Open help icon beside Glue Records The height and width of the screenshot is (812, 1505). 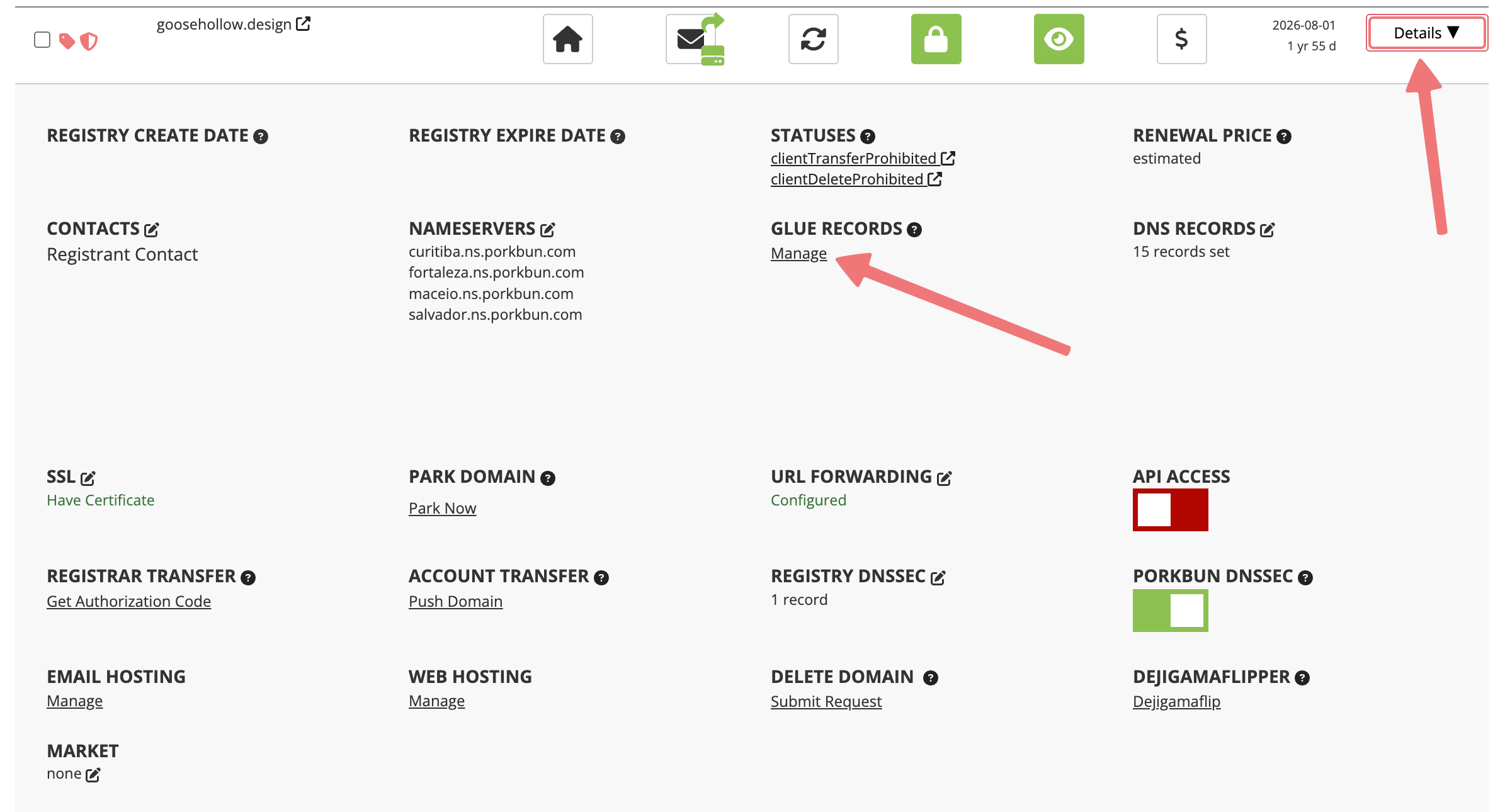click(x=914, y=230)
